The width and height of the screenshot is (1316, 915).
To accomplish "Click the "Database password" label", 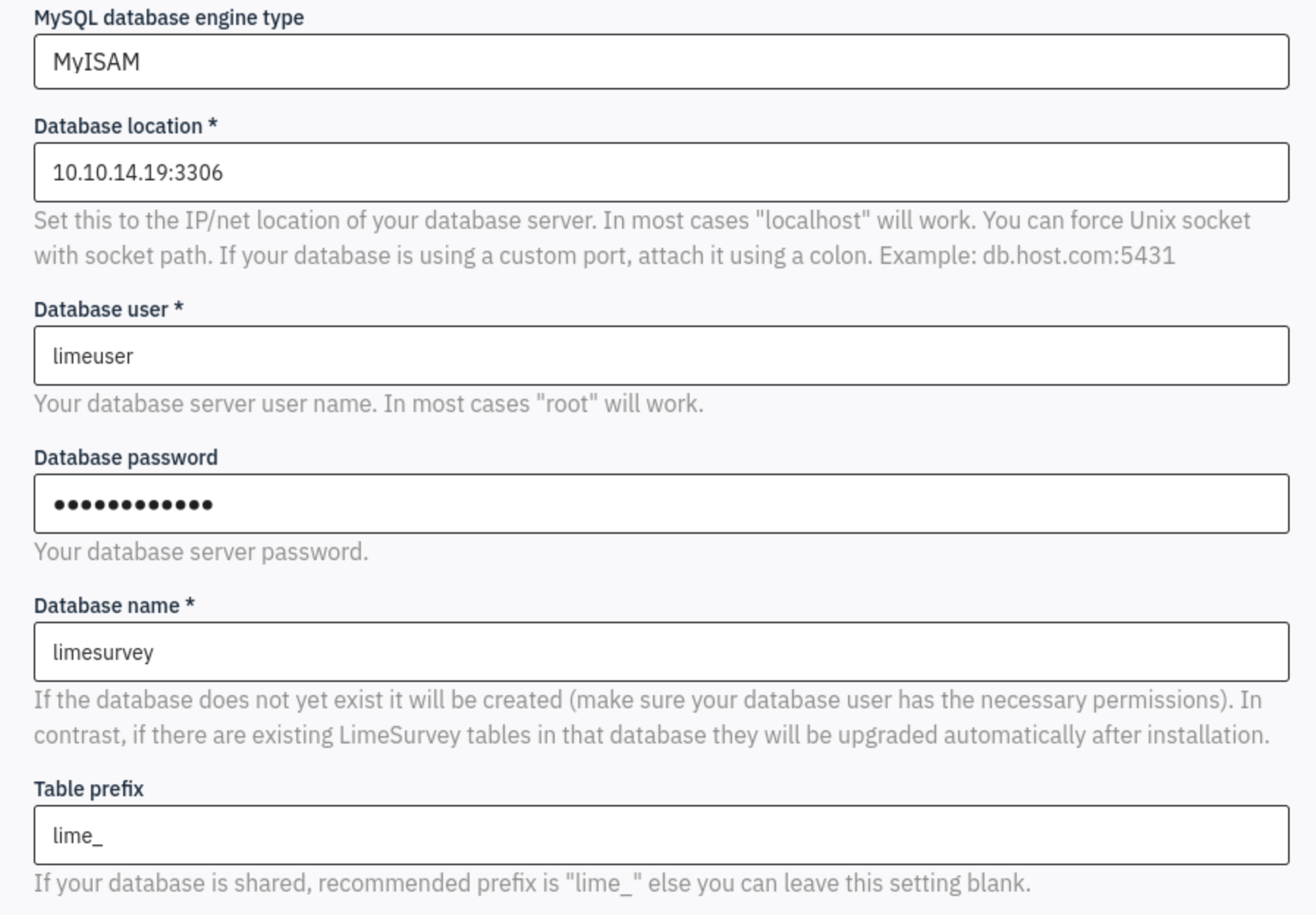I will click(125, 457).
